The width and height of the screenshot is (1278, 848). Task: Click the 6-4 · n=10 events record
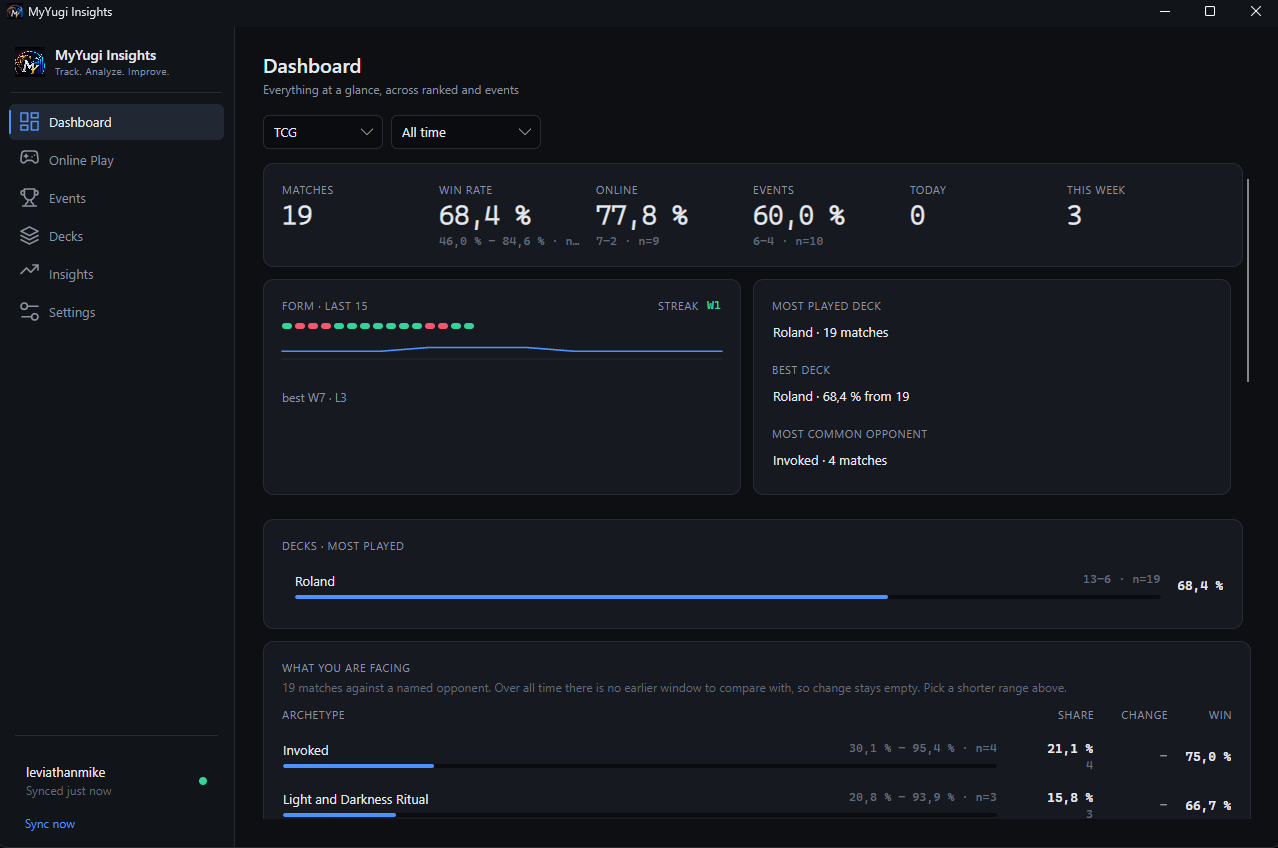click(x=788, y=241)
